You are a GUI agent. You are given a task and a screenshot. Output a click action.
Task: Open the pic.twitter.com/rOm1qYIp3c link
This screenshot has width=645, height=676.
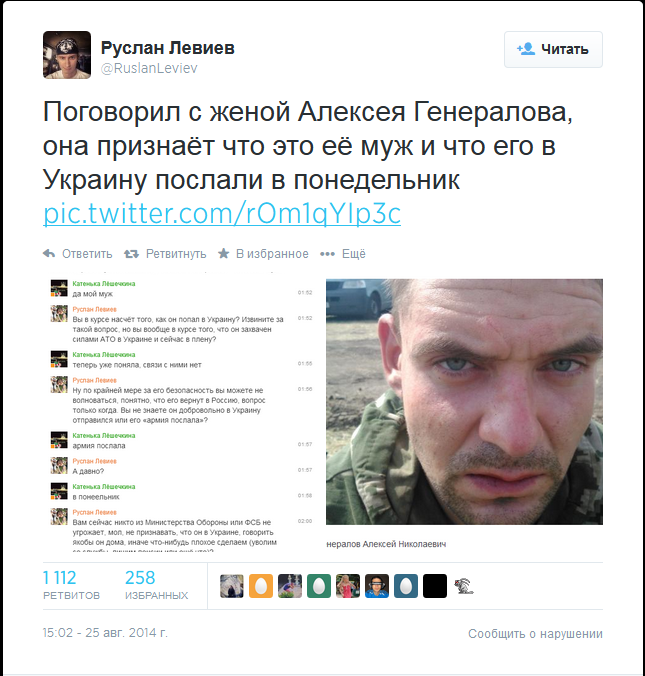(222, 213)
